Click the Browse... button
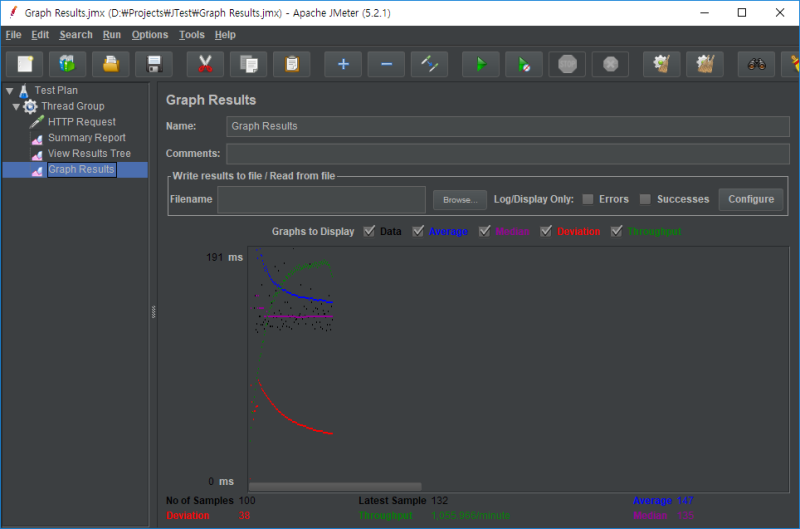Viewport: 800px width, 529px height. point(460,199)
